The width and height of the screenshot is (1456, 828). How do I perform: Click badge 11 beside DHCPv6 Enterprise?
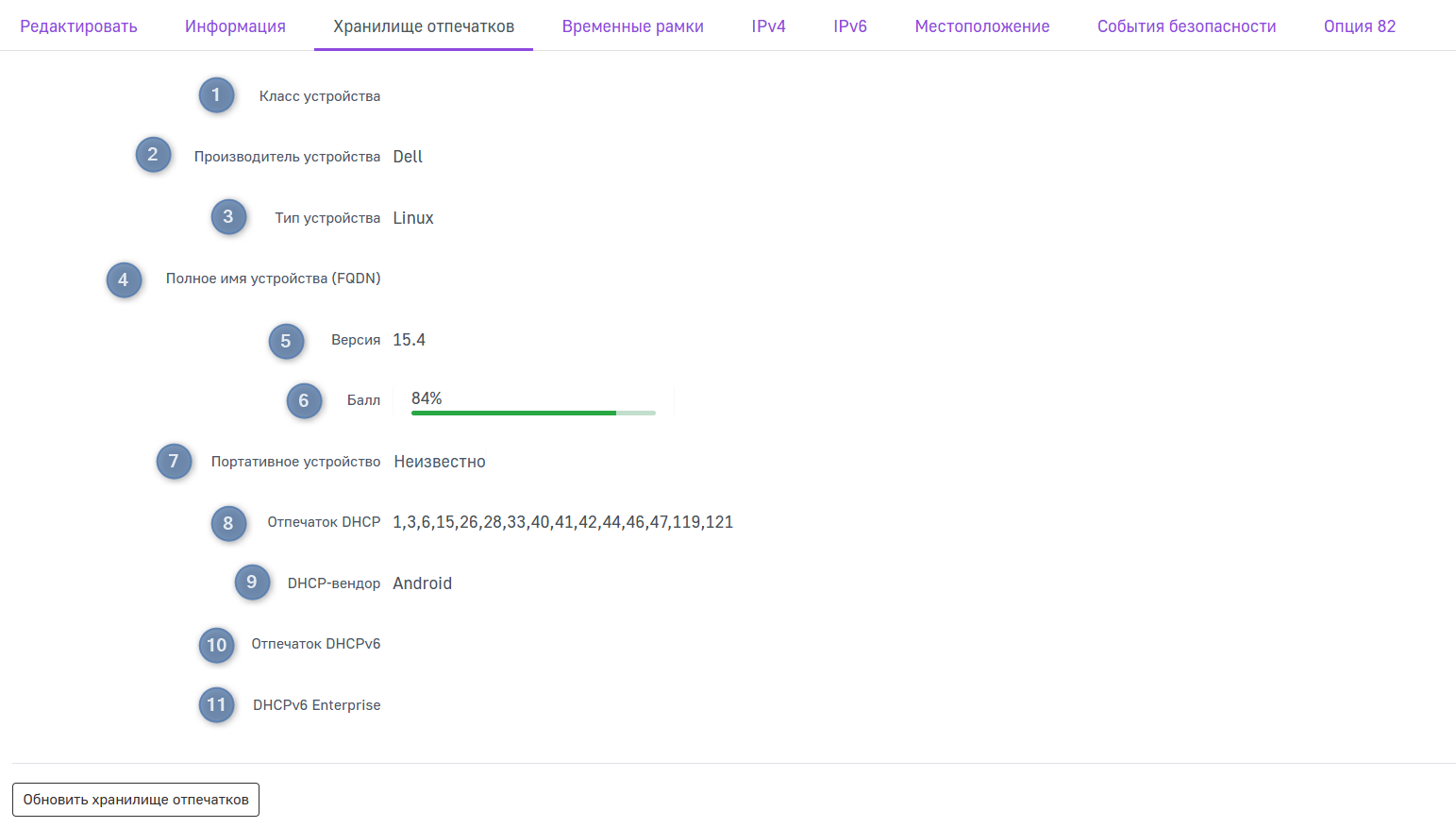coord(216,704)
